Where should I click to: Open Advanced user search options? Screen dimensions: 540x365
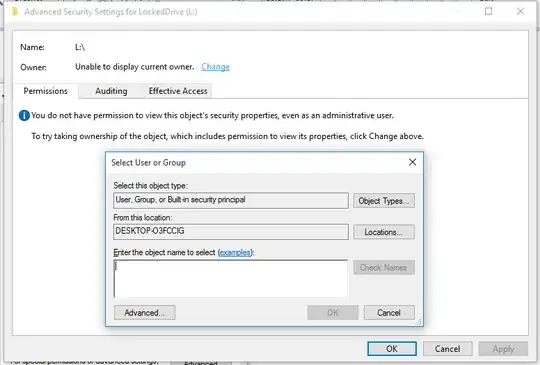click(x=145, y=313)
